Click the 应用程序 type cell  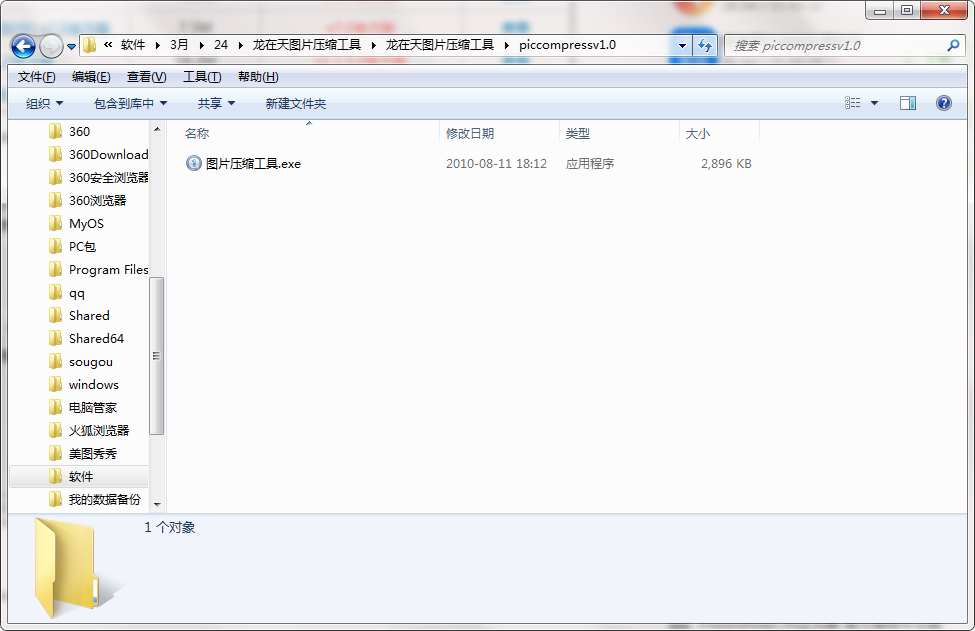click(x=589, y=164)
